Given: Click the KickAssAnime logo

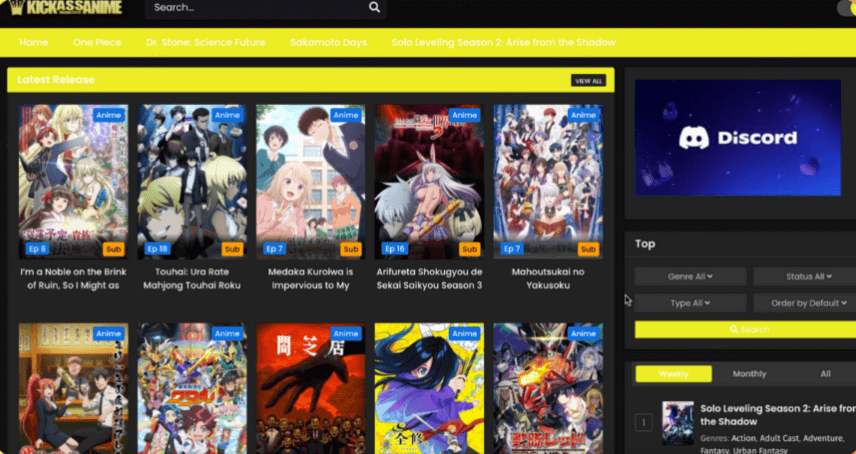Looking at the screenshot, I should (x=66, y=8).
